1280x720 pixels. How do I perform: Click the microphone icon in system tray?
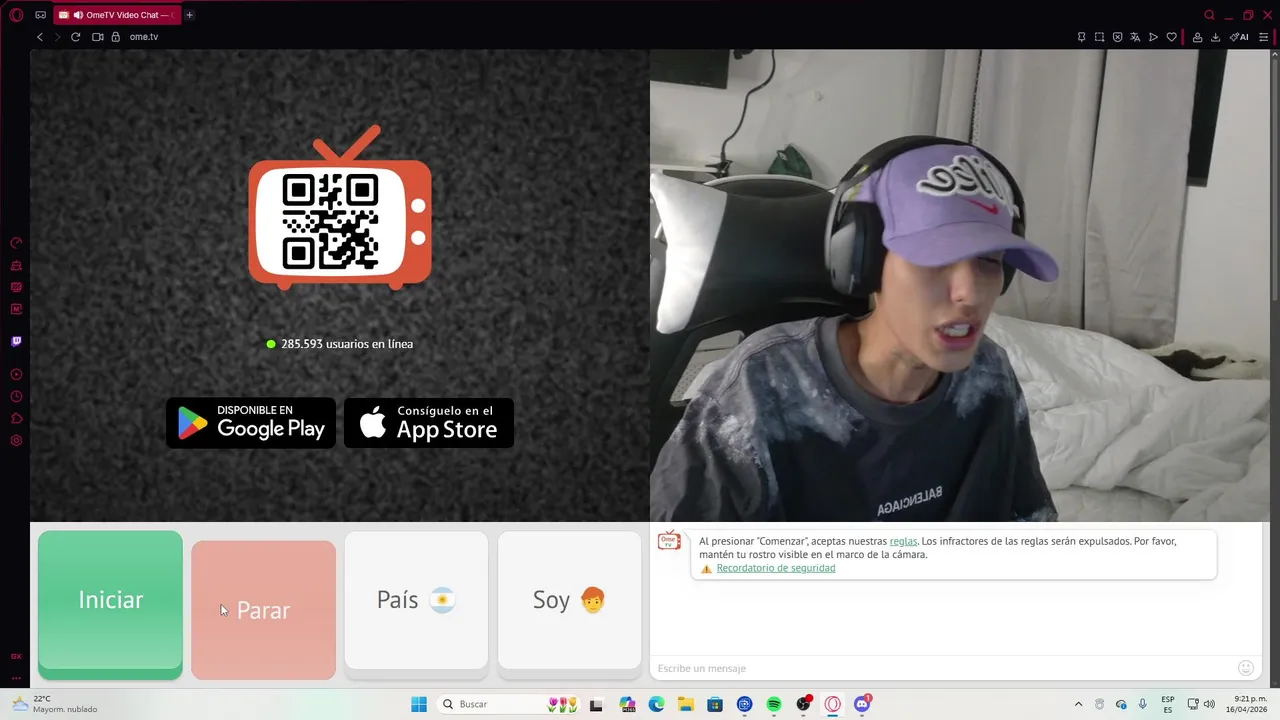tap(1142, 704)
